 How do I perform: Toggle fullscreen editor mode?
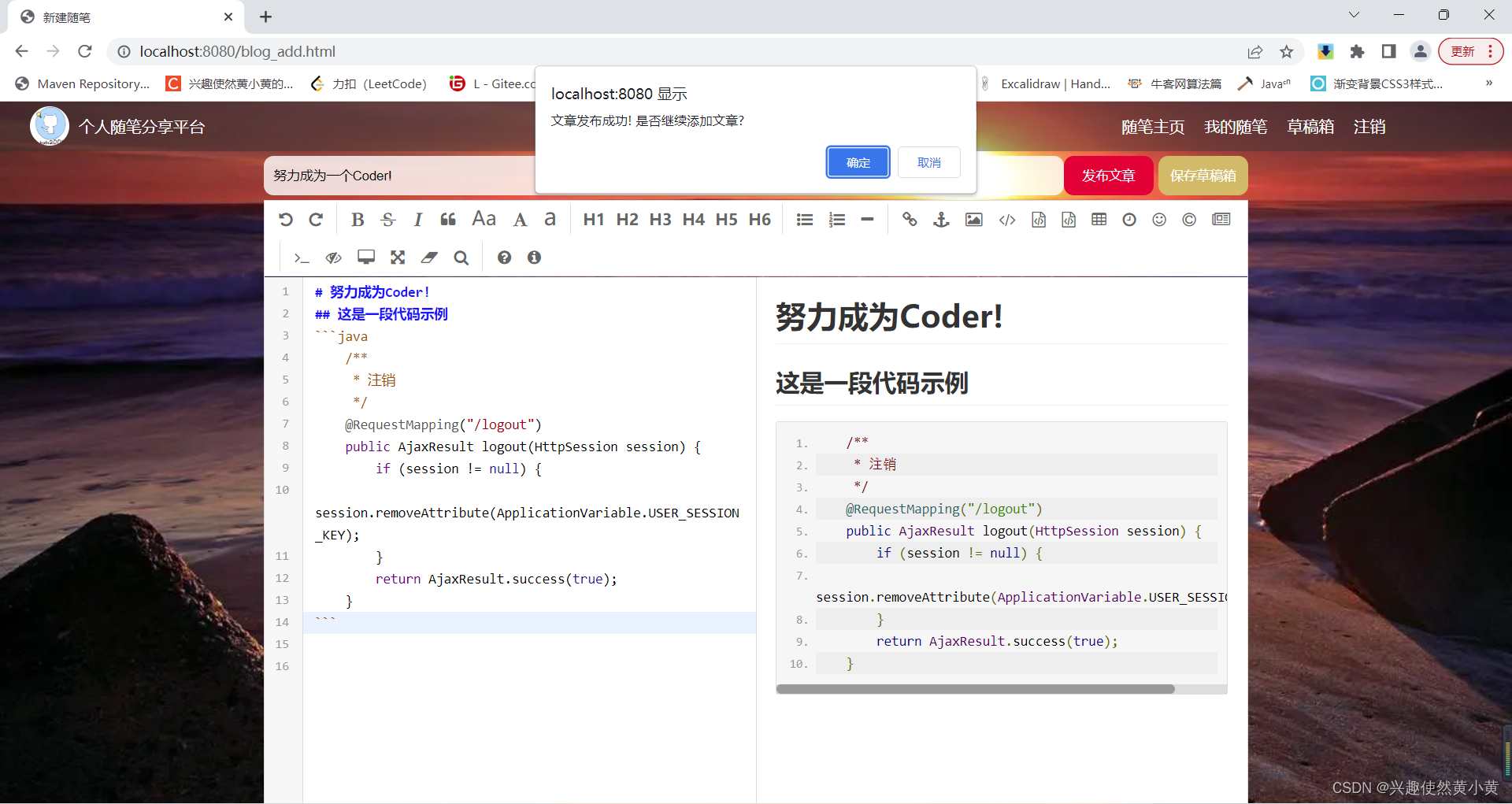pyautogui.click(x=398, y=258)
